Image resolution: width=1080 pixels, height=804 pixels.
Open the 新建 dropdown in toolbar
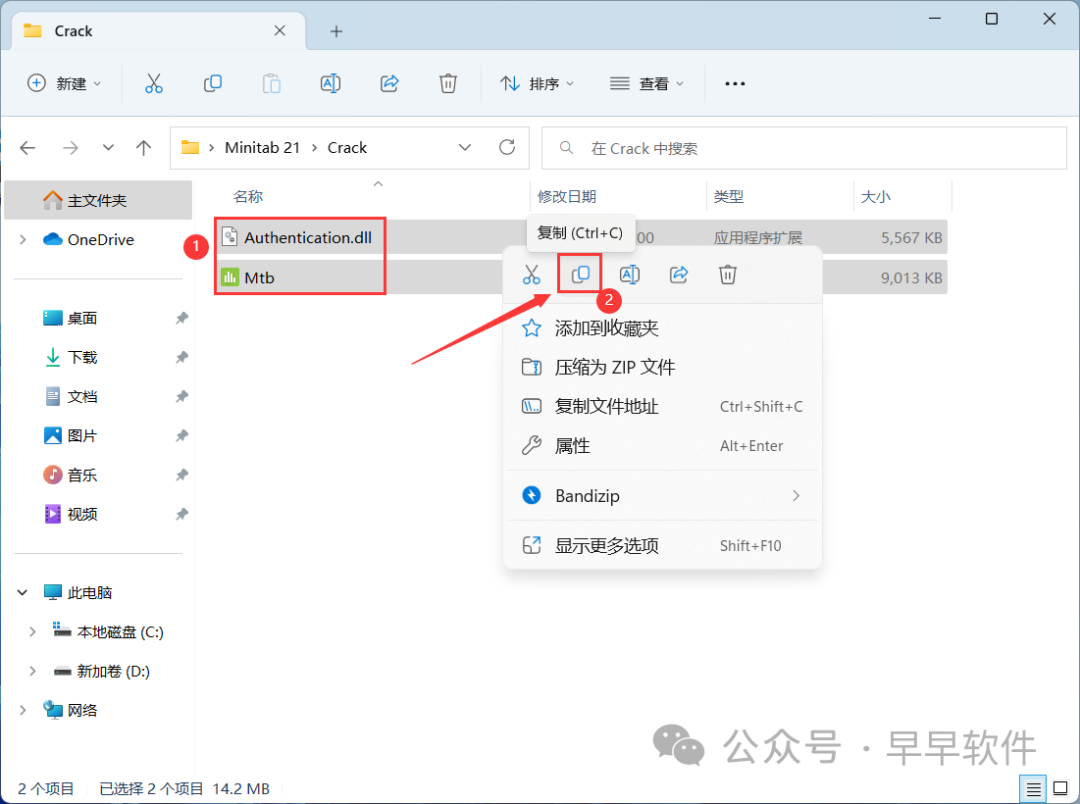click(x=65, y=84)
